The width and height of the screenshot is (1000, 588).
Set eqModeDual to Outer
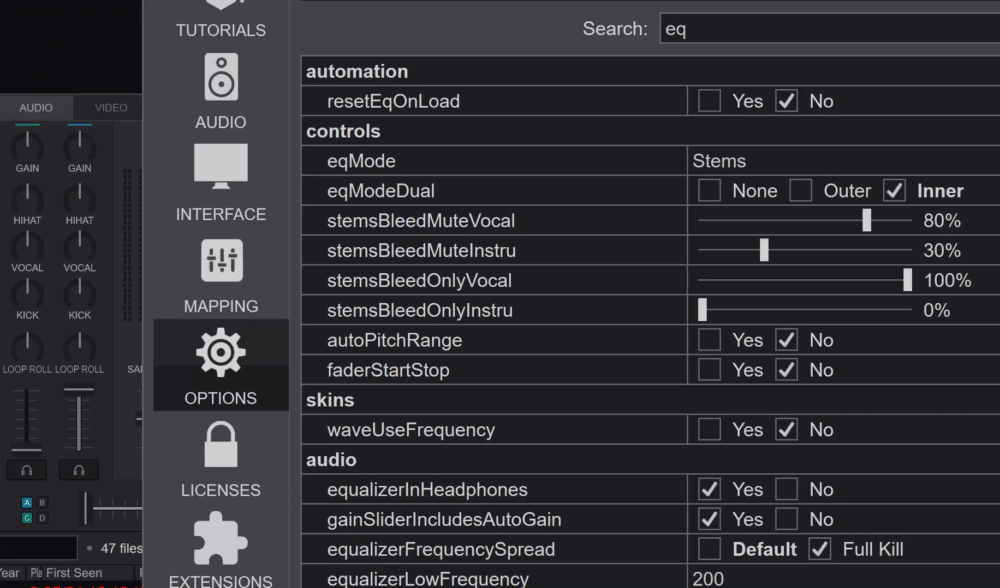pyautogui.click(x=801, y=191)
